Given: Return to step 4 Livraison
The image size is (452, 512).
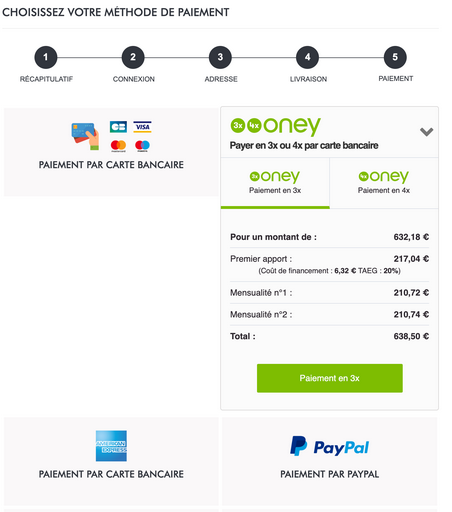Looking at the screenshot, I should [x=307, y=57].
